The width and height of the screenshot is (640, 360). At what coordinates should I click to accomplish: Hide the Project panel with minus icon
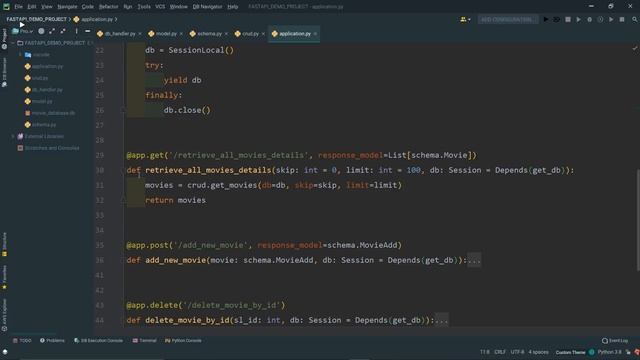coord(87,31)
